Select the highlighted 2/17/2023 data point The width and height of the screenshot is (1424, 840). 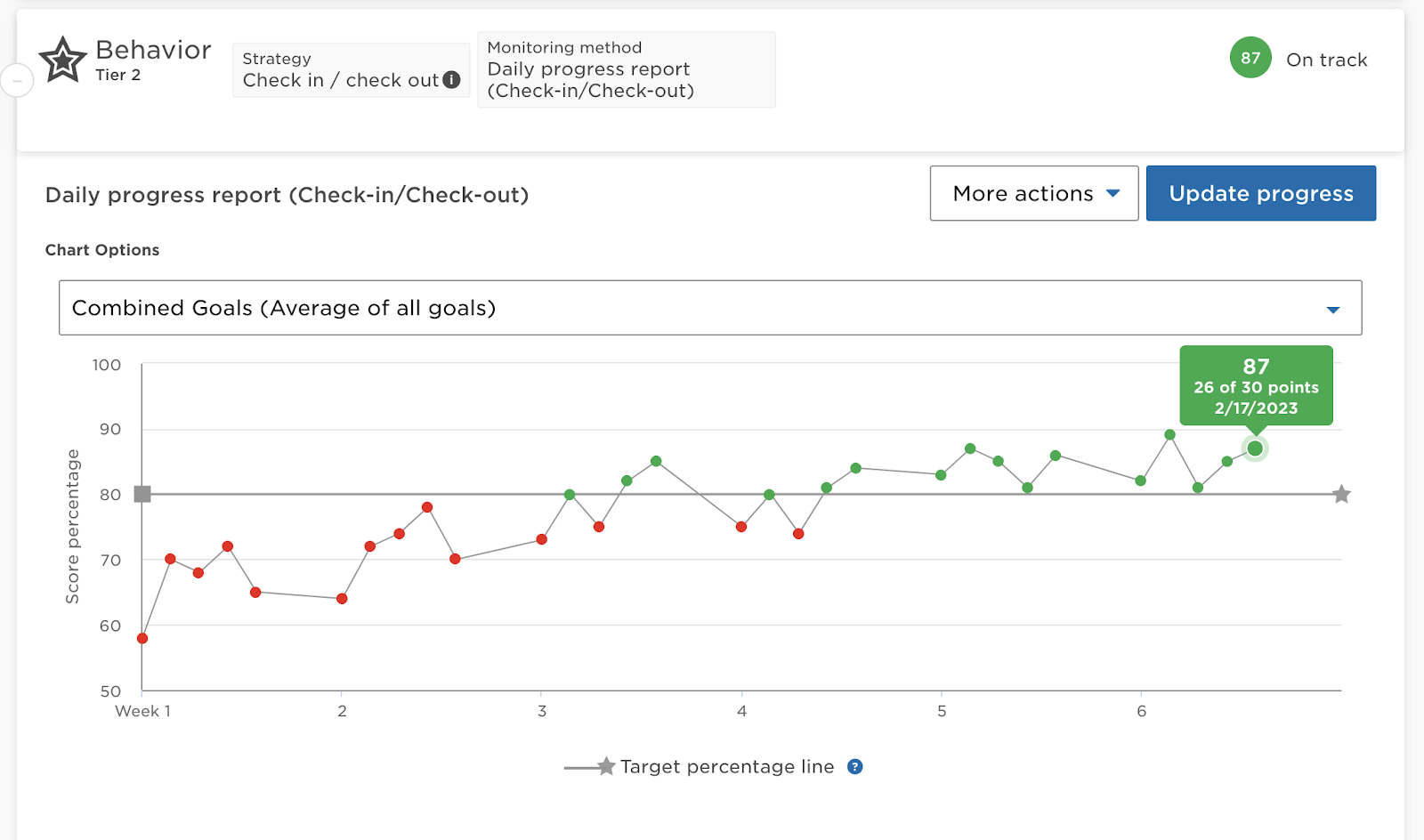[x=1255, y=448]
